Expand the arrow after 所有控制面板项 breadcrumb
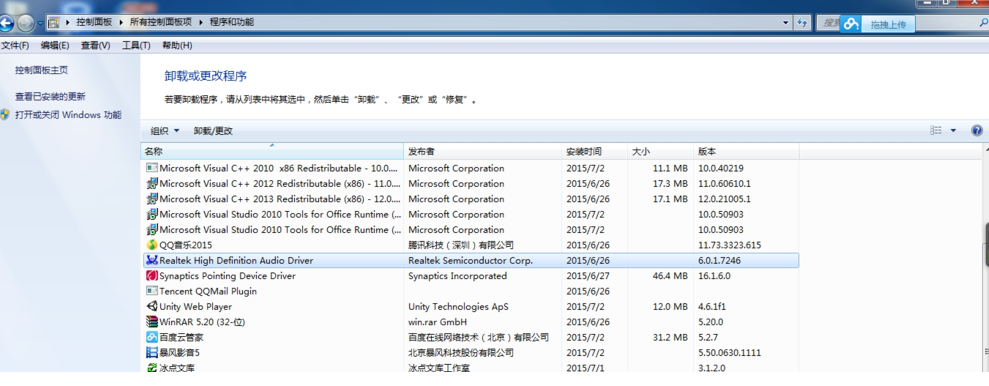Viewport: 989px width, 386px height. coord(201,22)
